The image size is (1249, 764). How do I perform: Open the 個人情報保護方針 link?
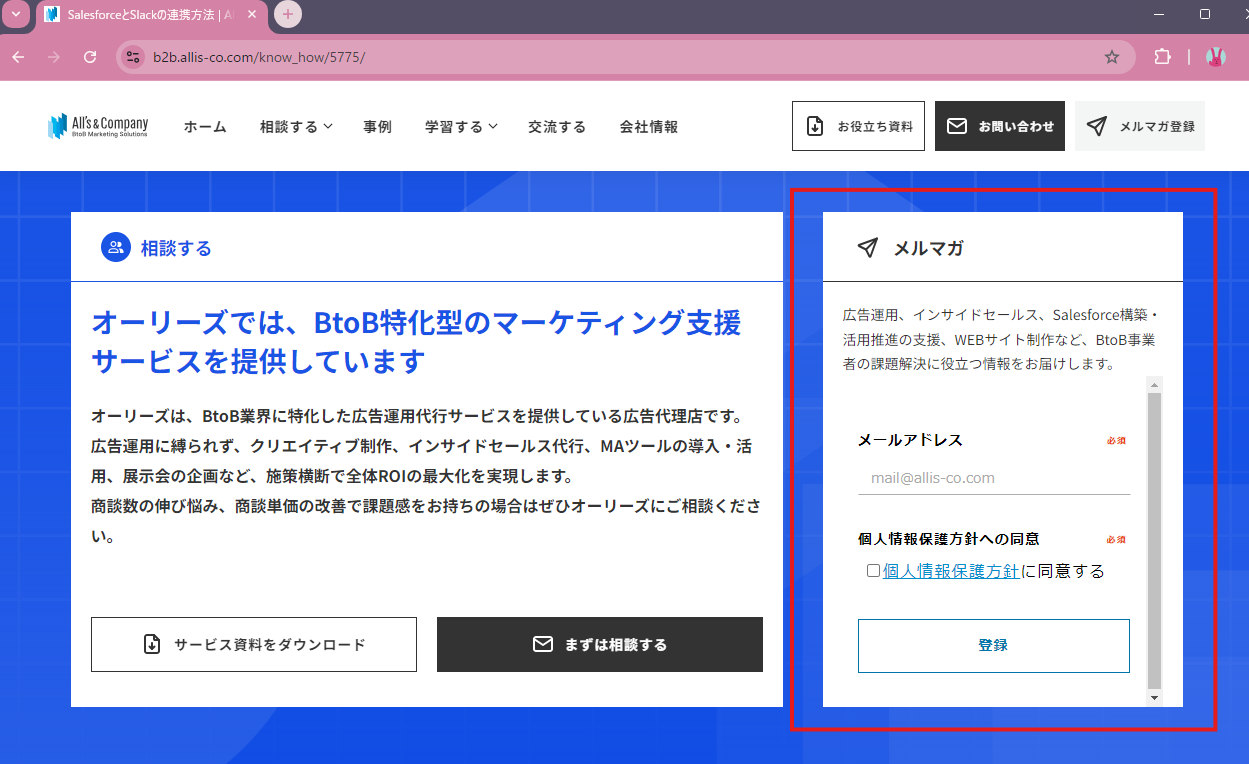pyautogui.click(x=951, y=570)
